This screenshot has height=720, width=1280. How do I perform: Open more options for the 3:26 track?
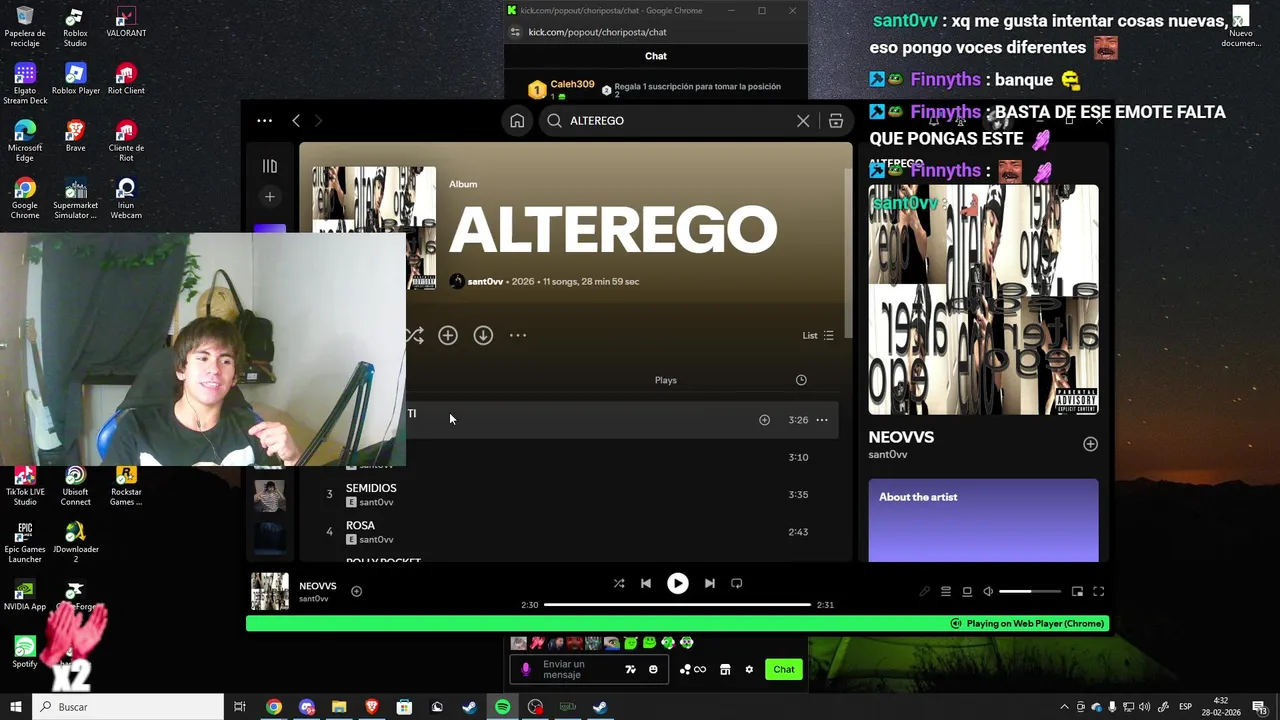point(822,420)
